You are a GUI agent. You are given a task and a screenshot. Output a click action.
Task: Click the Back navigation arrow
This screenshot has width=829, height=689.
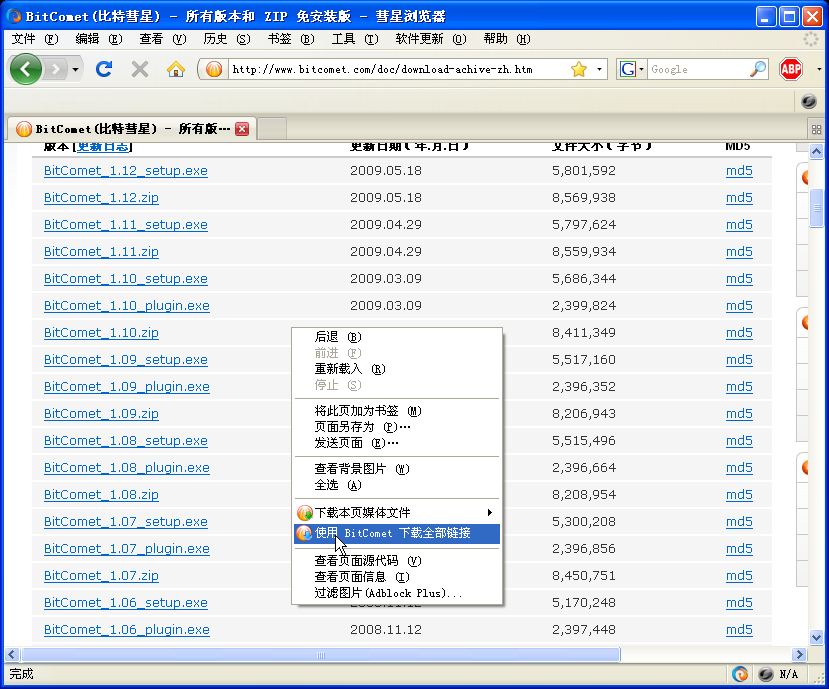pos(25,69)
